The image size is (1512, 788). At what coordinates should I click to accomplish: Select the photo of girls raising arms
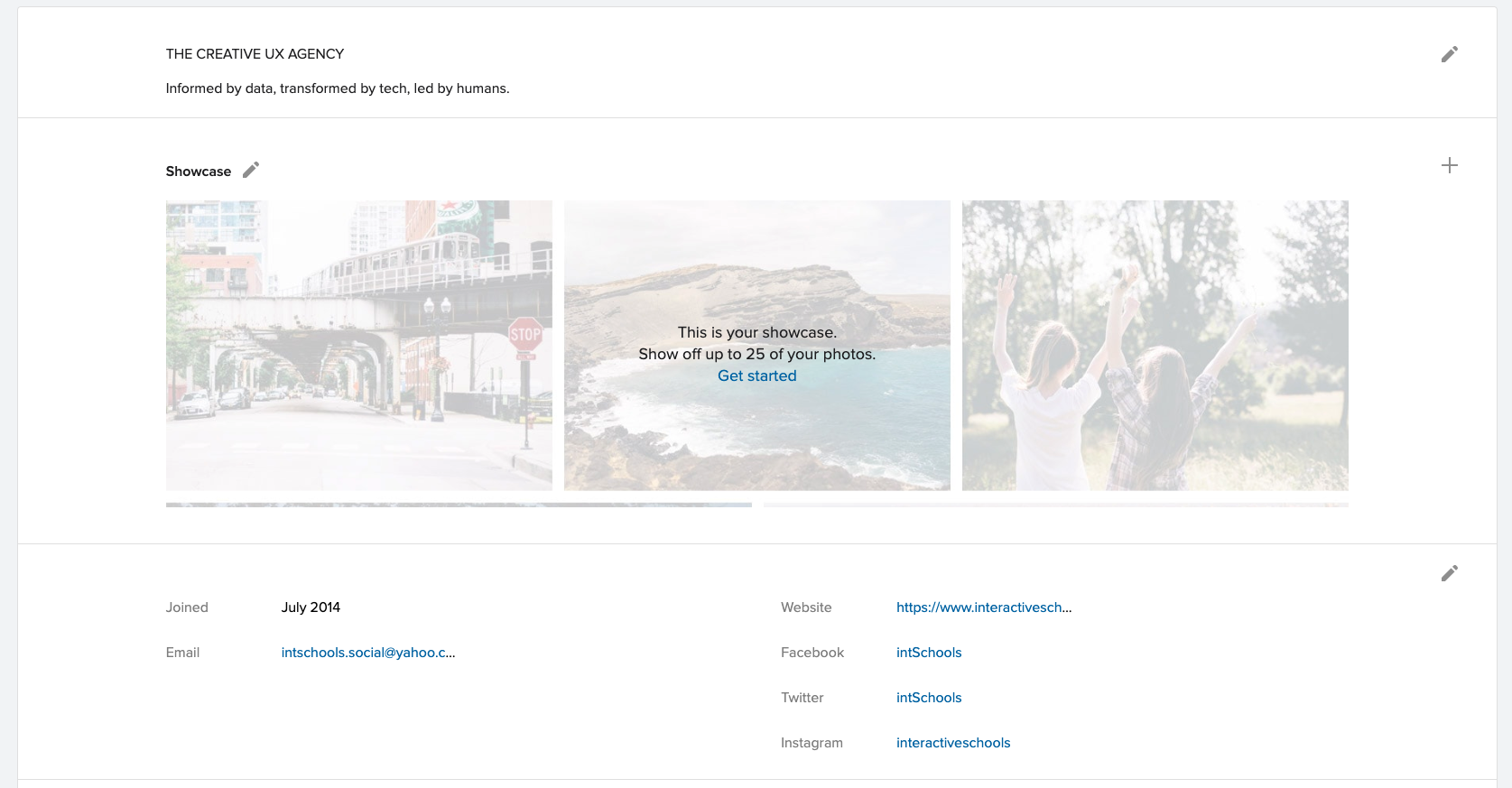[1155, 345]
